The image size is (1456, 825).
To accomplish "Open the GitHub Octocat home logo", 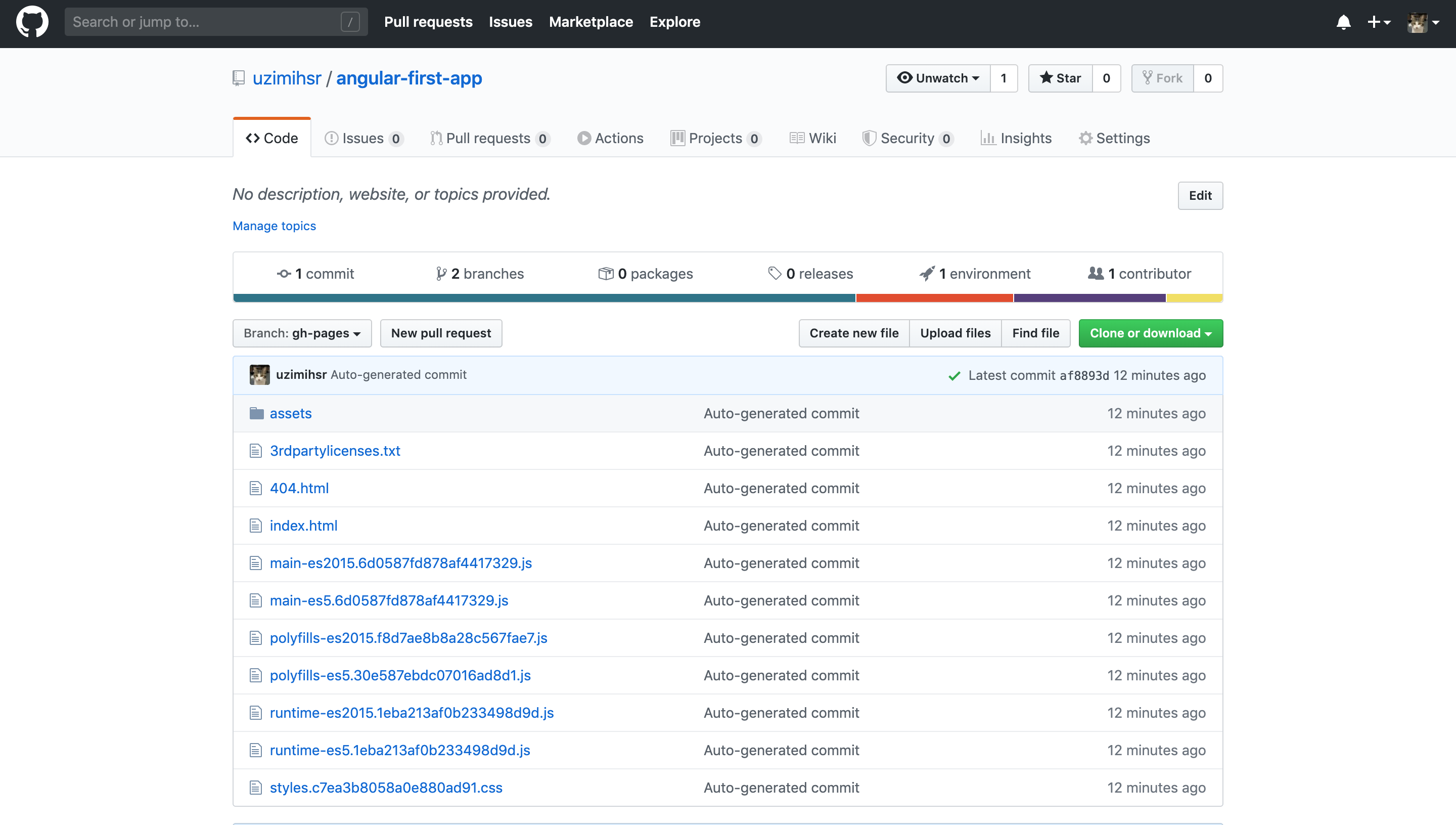I will 32,22.
